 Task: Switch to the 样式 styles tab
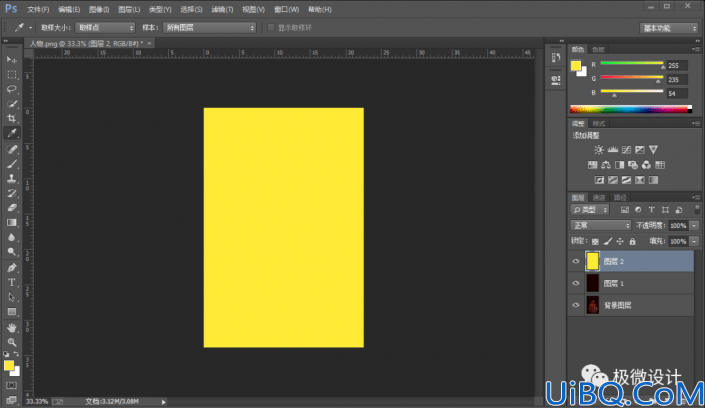tap(598, 123)
